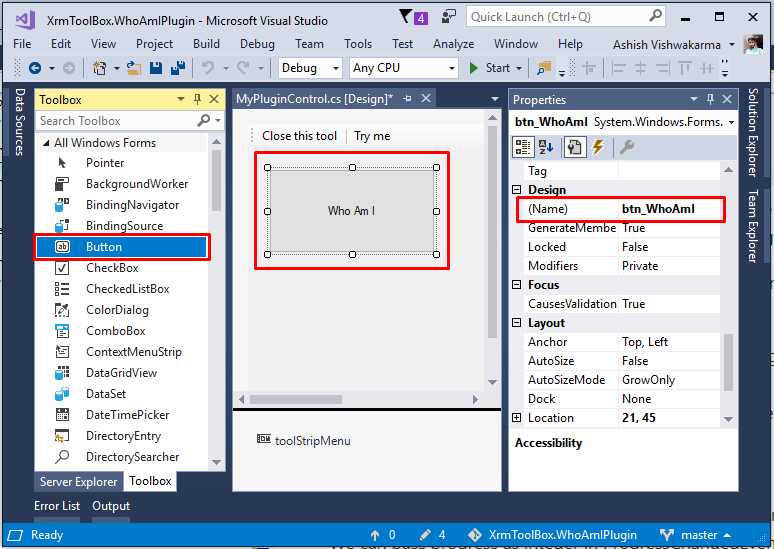Screen dimensions: 774x549
Task: Open the File menu
Action: coord(22,44)
